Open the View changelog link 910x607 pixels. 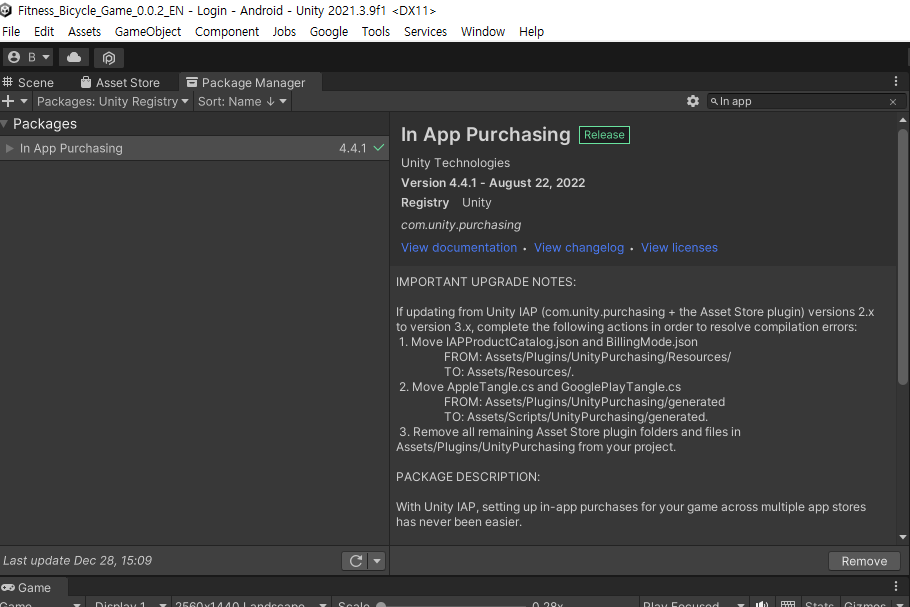click(x=579, y=248)
